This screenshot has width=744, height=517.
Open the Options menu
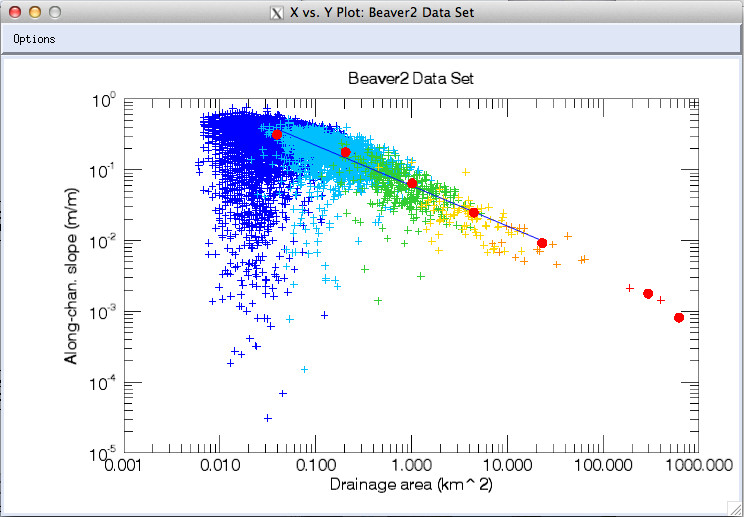[x=34, y=39]
